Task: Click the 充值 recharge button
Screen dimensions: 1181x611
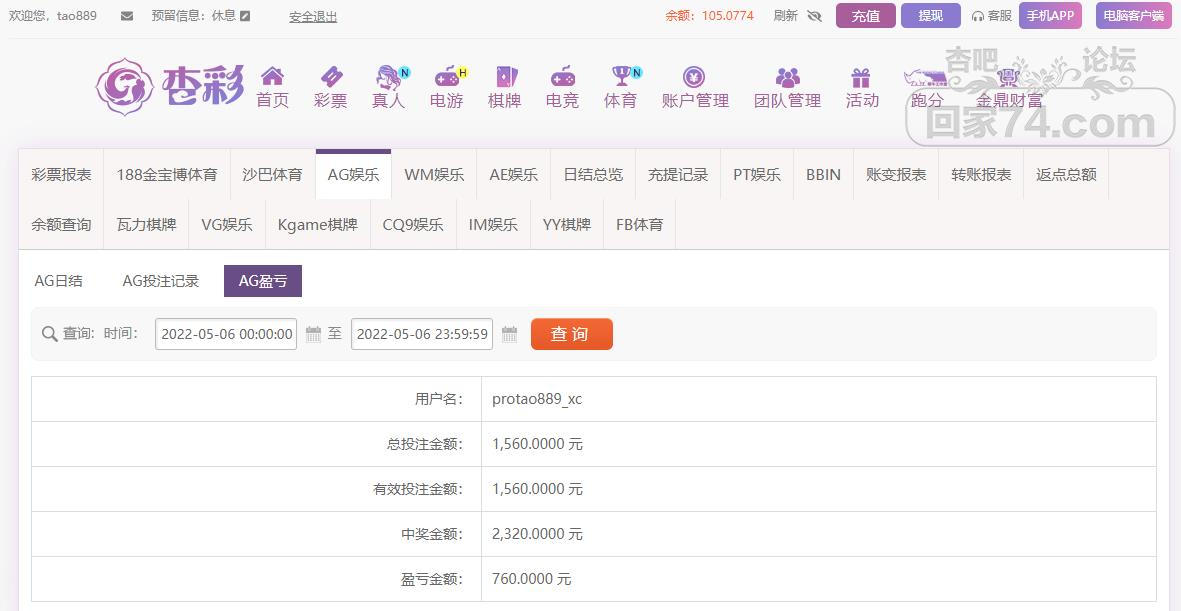Action: 865,16
